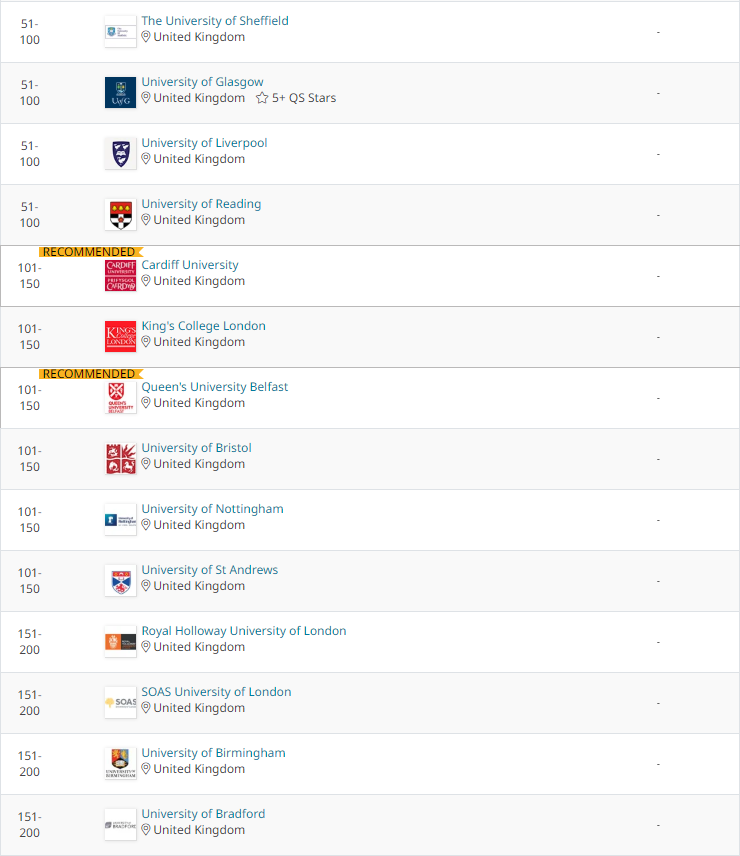Image resolution: width=740 pixels, height=856 pixels.
Task: Click the University of Nottingham logo thumbnail
Action: click(x=121, y=520)
